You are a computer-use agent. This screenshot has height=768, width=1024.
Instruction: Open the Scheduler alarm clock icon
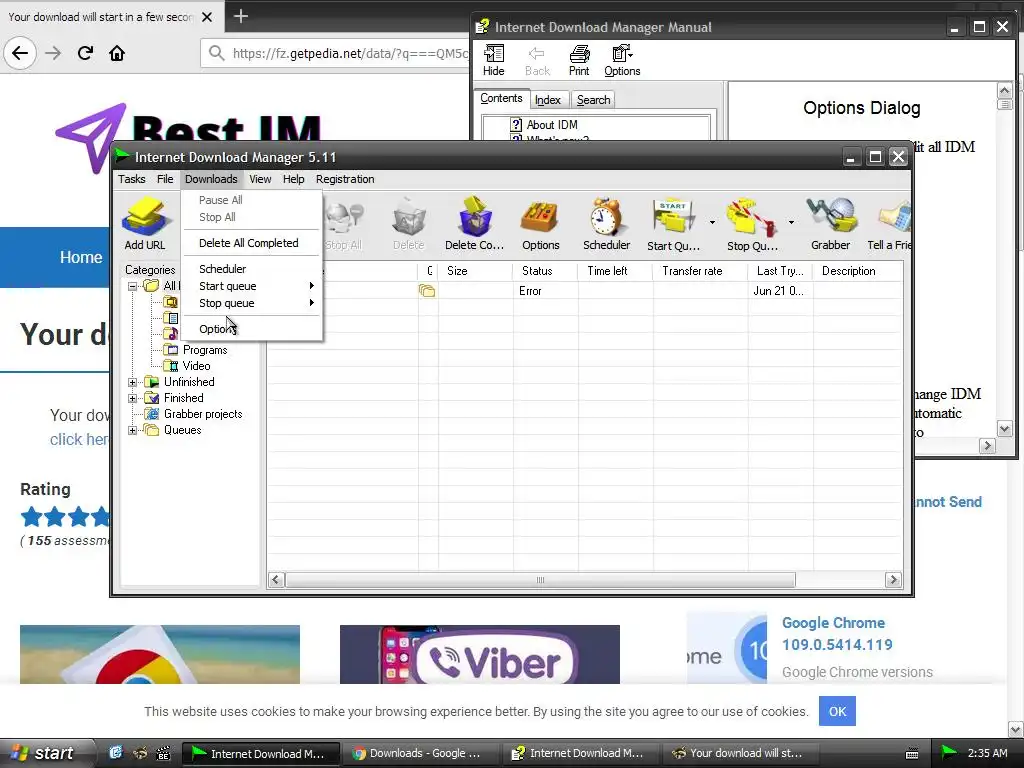[606, 224]
